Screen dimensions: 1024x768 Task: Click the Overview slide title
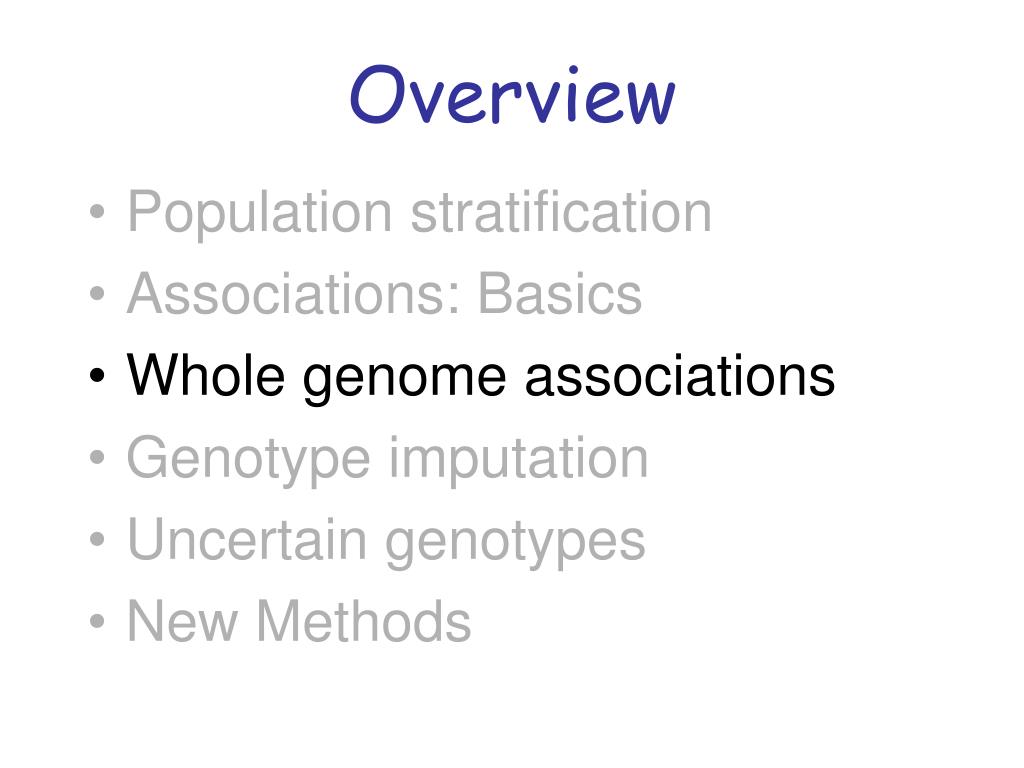tap(513, 95)
